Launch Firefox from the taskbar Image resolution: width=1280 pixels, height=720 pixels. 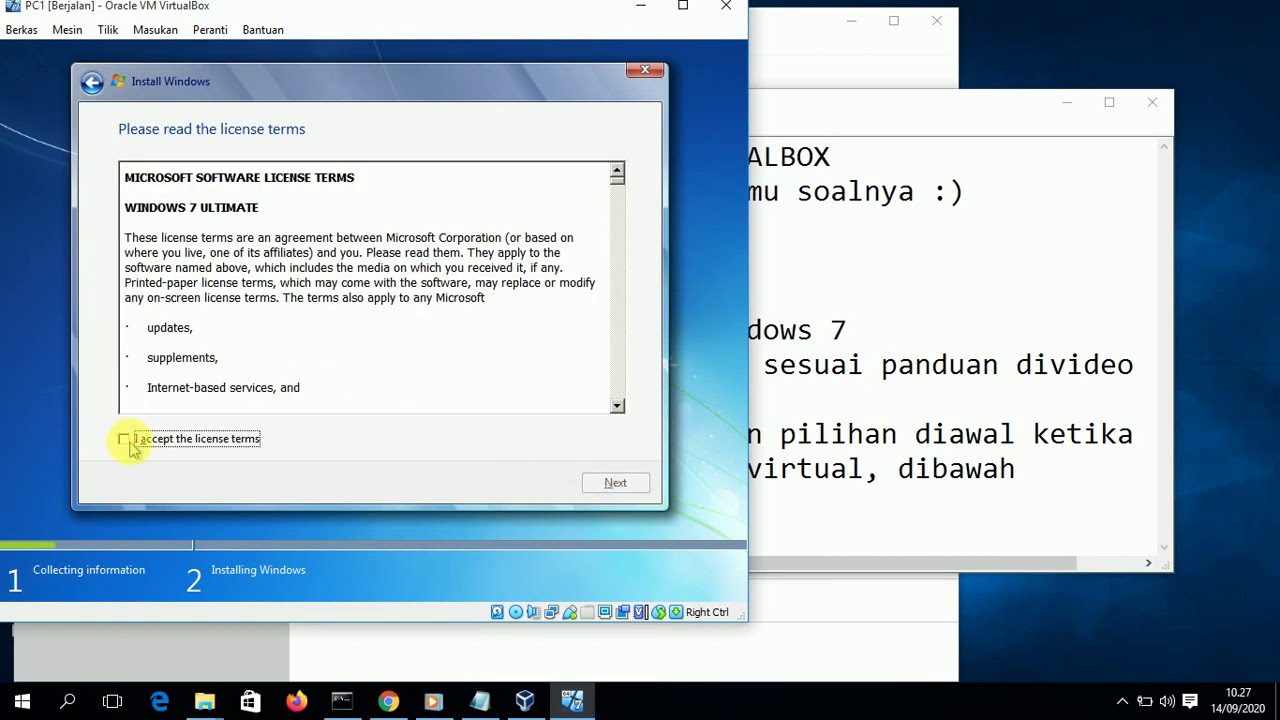click(x=296, y=701)
